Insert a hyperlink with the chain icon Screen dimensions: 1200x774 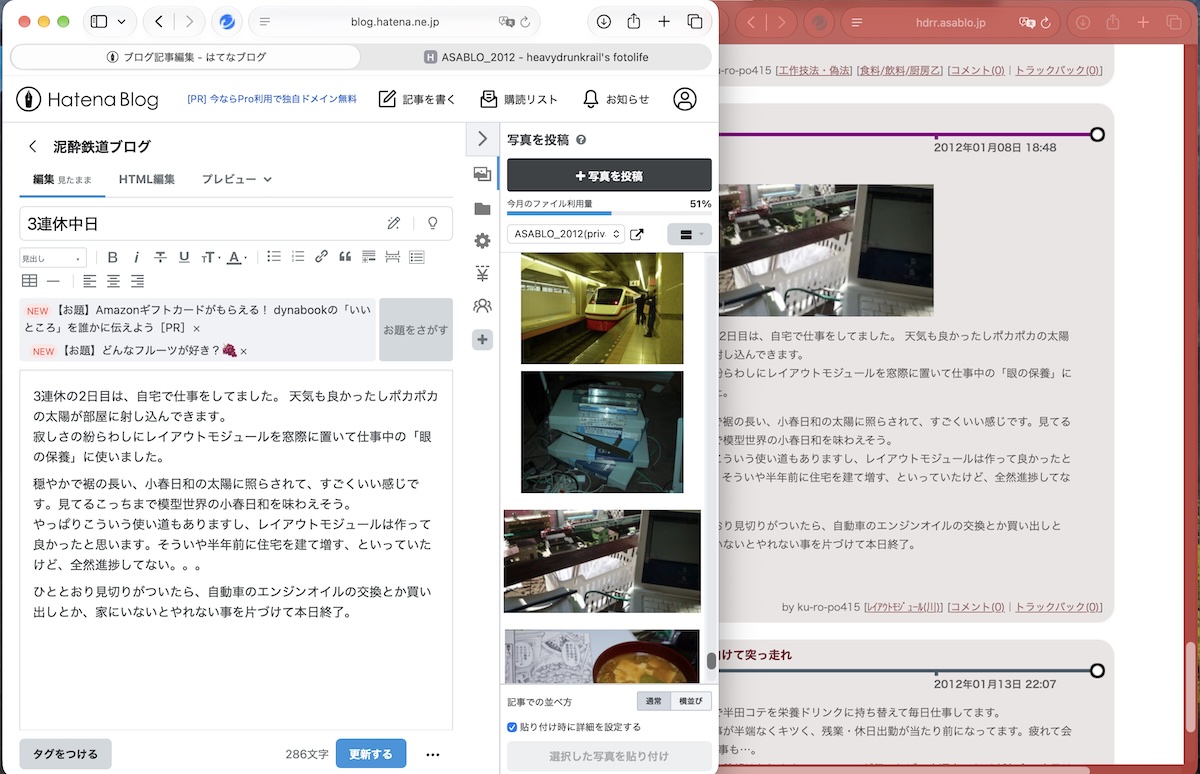(321, 257)
